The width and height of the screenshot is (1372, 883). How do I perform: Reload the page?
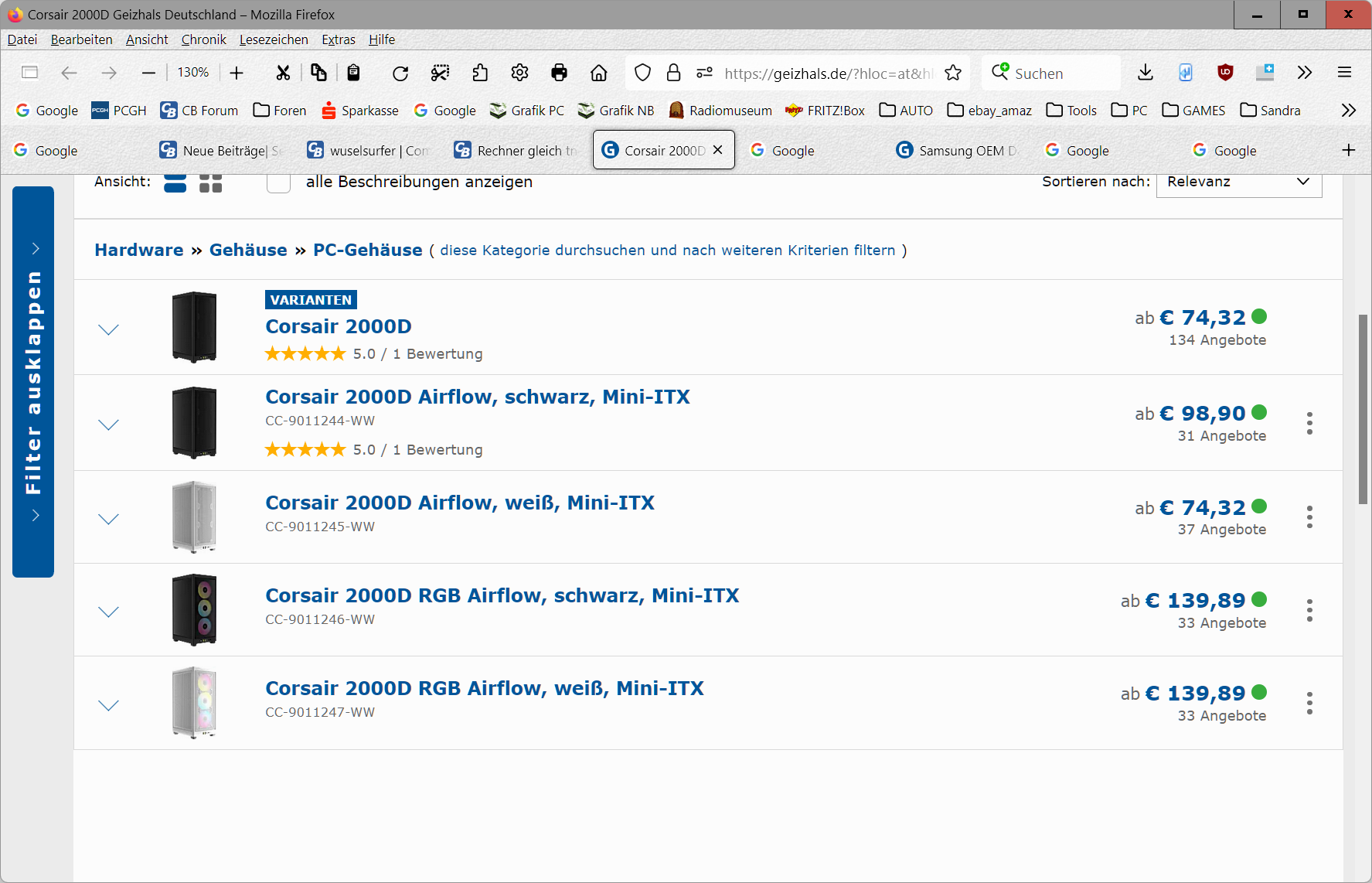(x=400, y=73)
